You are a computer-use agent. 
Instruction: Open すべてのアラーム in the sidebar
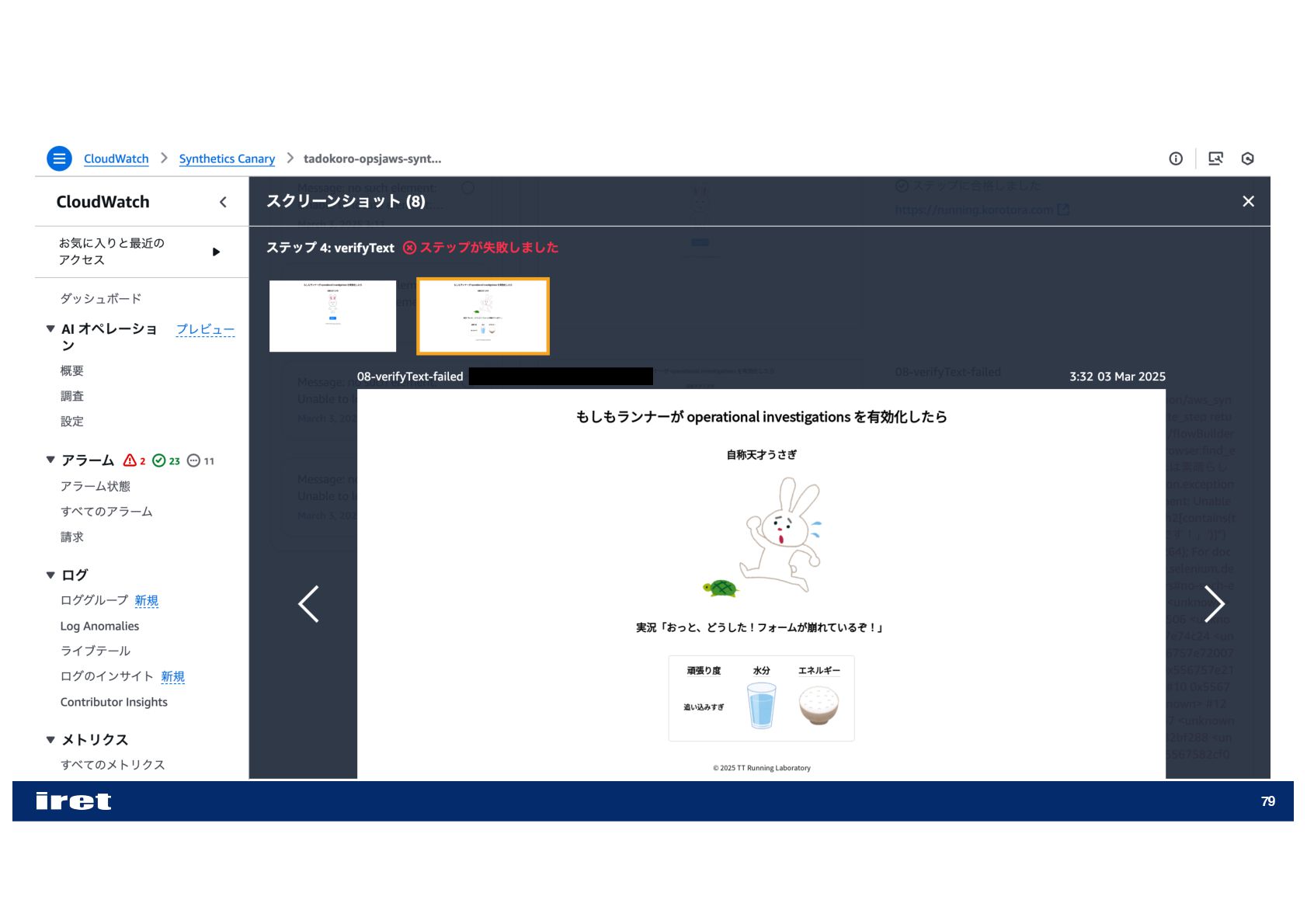point(106,511)
